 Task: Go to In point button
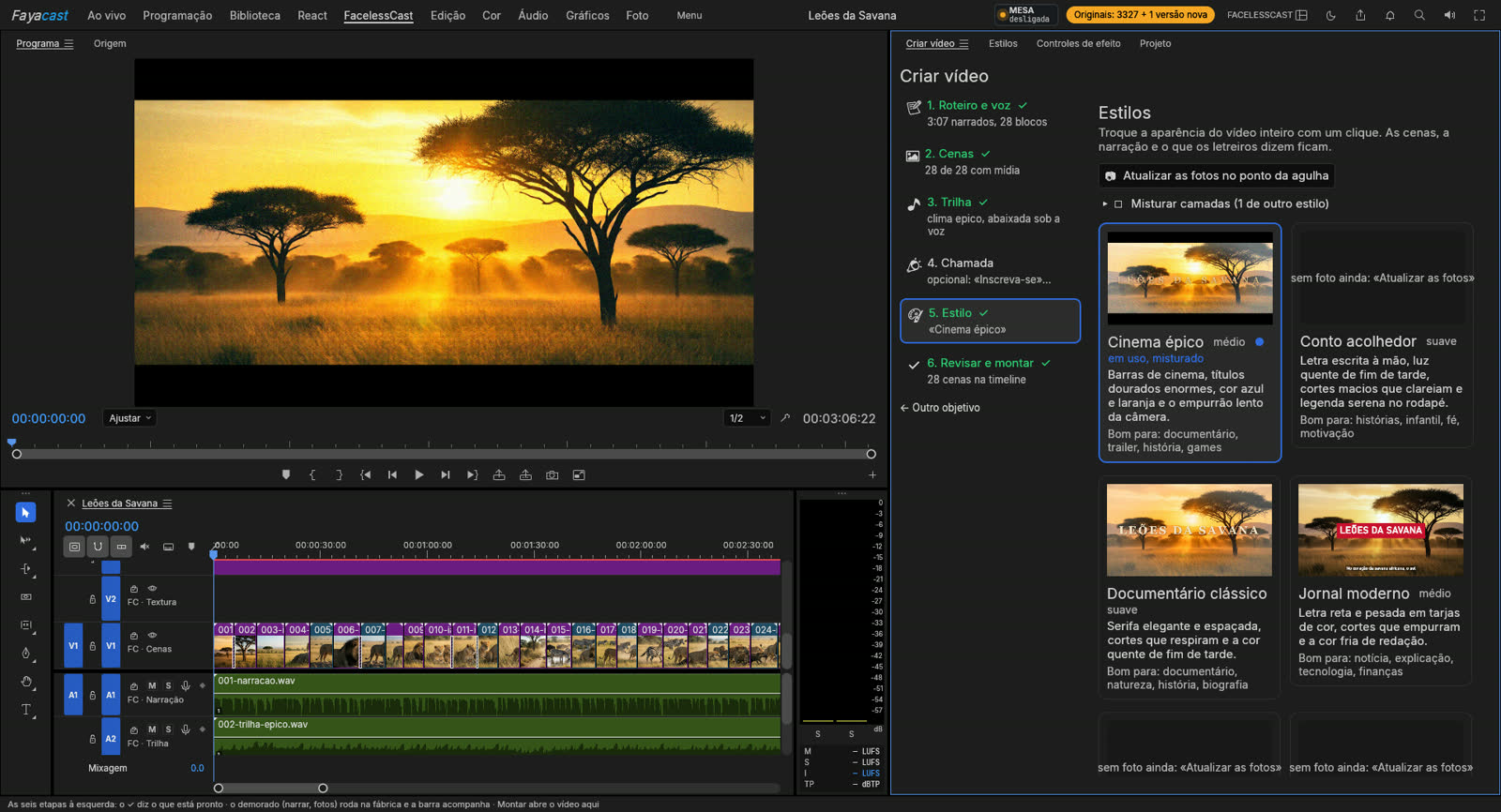[x=365, y=474]
